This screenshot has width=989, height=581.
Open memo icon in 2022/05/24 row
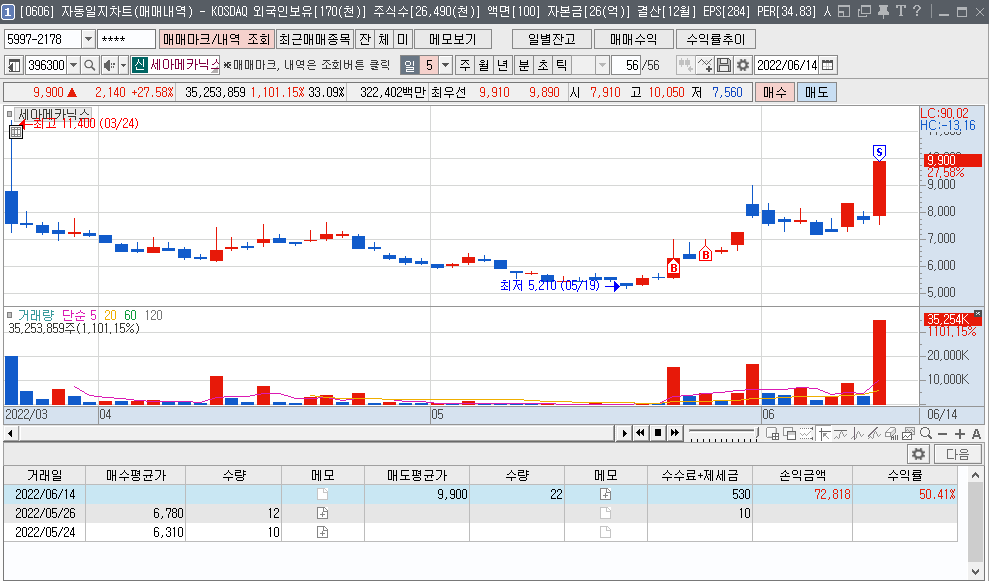[x=322, y=532]
